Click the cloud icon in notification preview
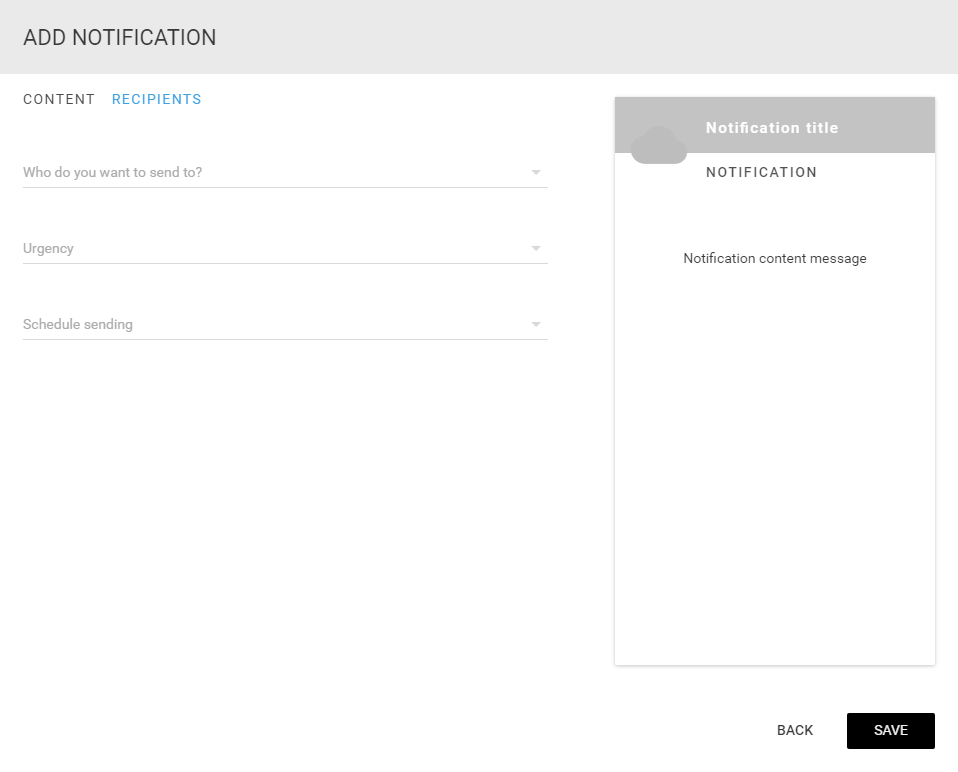Viewport: 958px width, 772px height. [x=659, y=145]
